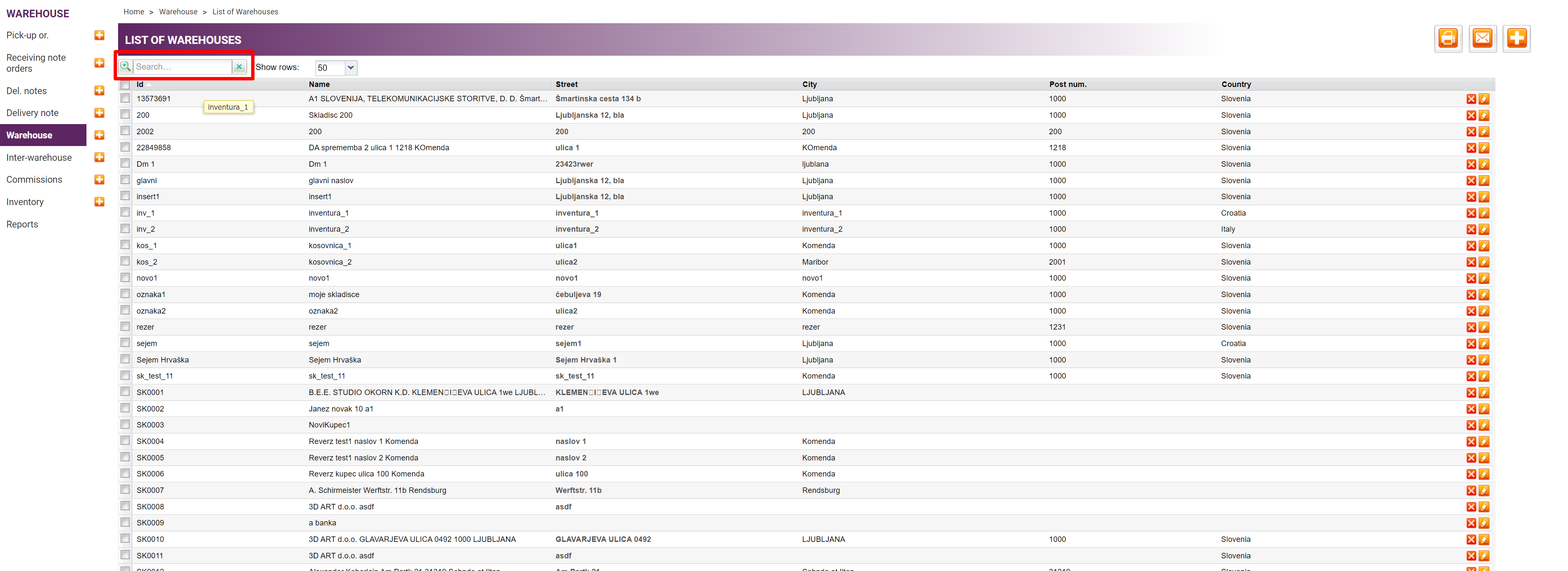Sort by the Id column header

point(140,85)
